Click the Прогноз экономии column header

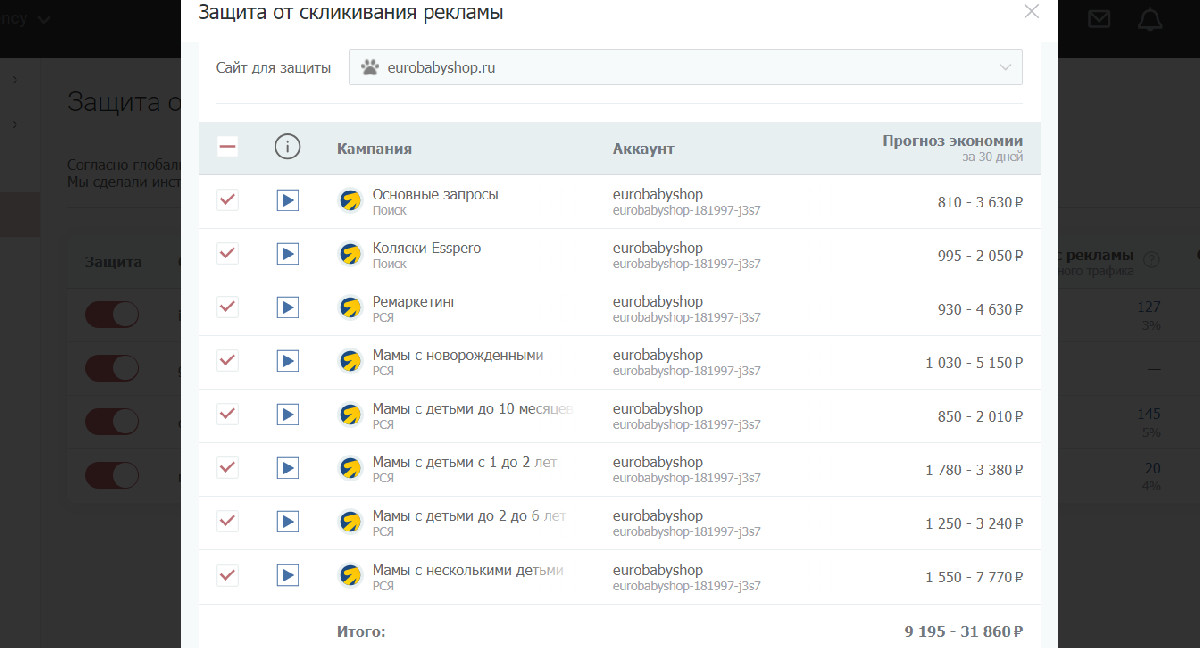pos(952,141)
